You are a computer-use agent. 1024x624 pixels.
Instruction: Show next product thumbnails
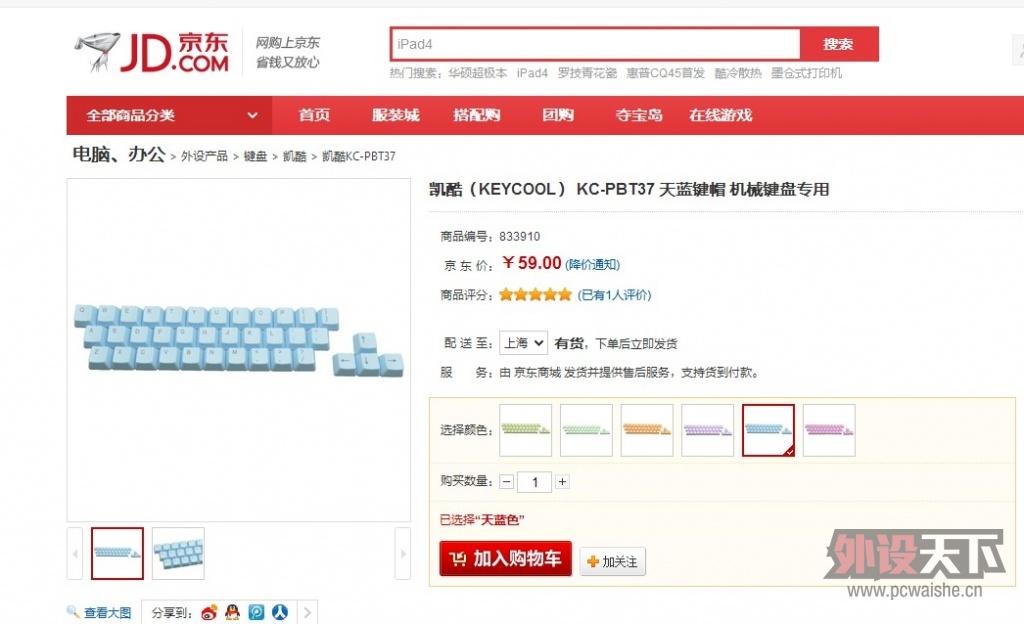click(x=403, y=554)
